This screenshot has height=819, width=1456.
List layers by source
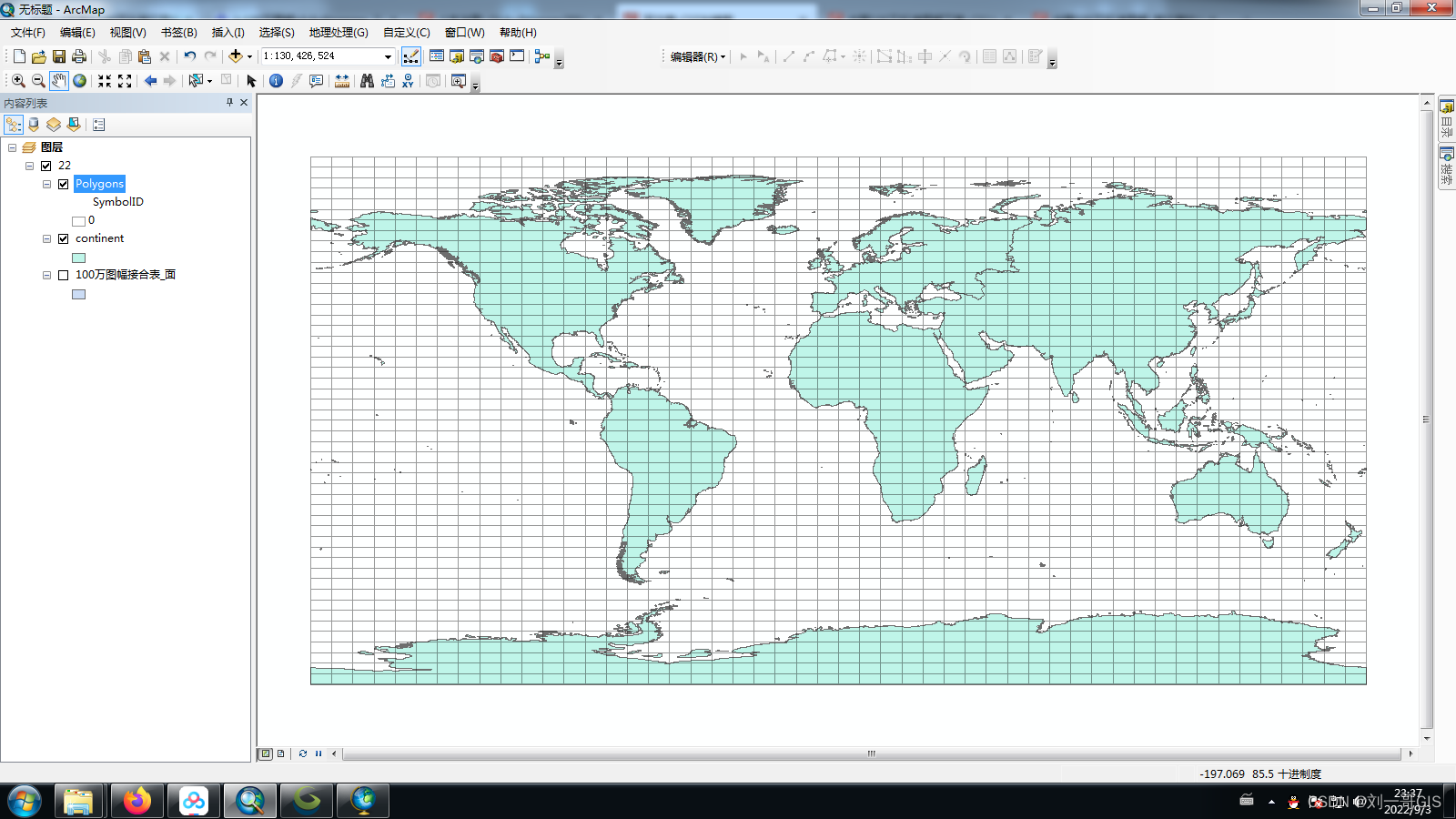[34, 125]
